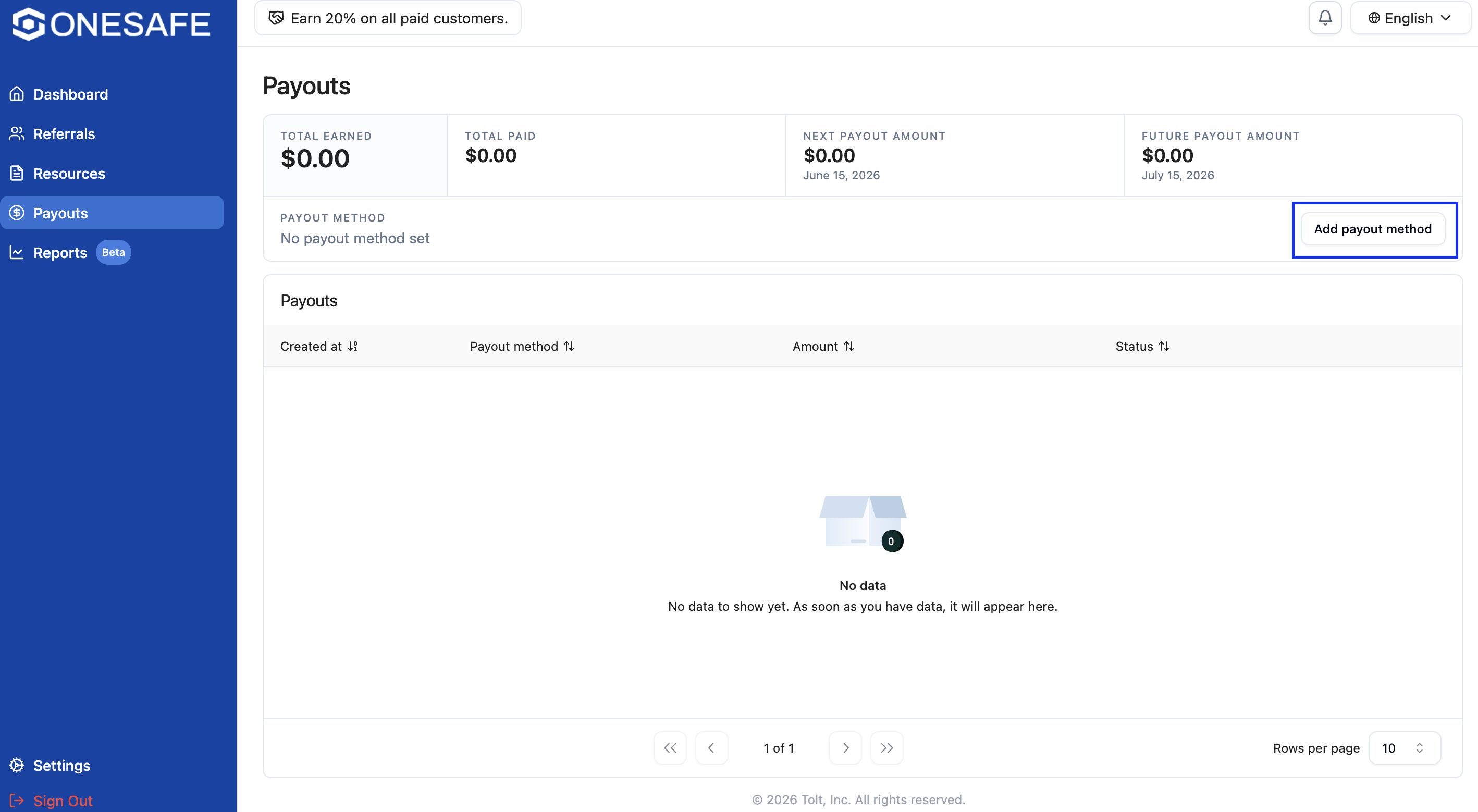
Task: Click the Status sort arrows
Action: pyautogui.click(x=1163, y=346)
